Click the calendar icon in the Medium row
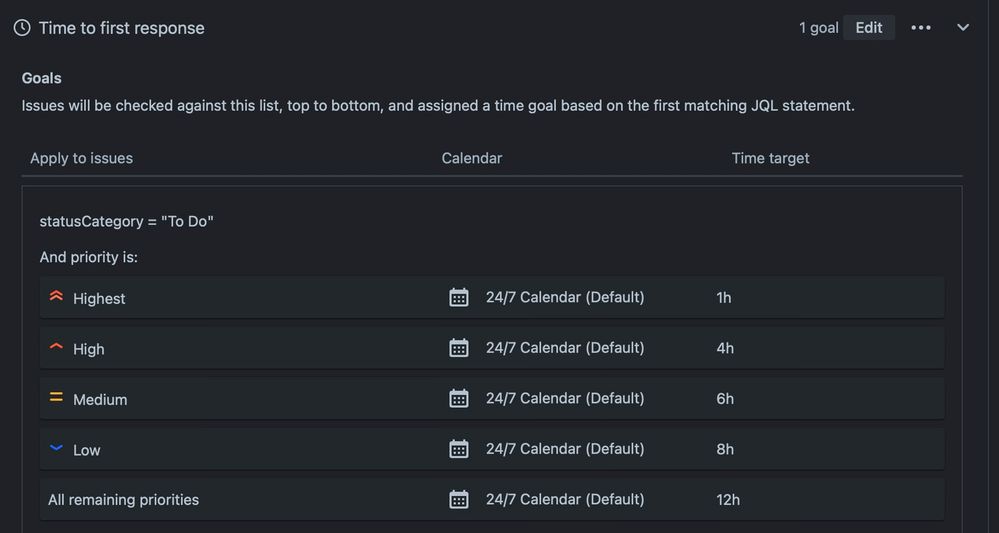Image resolution: width=999 pixels, height=533 pixels. click(459, 398)
